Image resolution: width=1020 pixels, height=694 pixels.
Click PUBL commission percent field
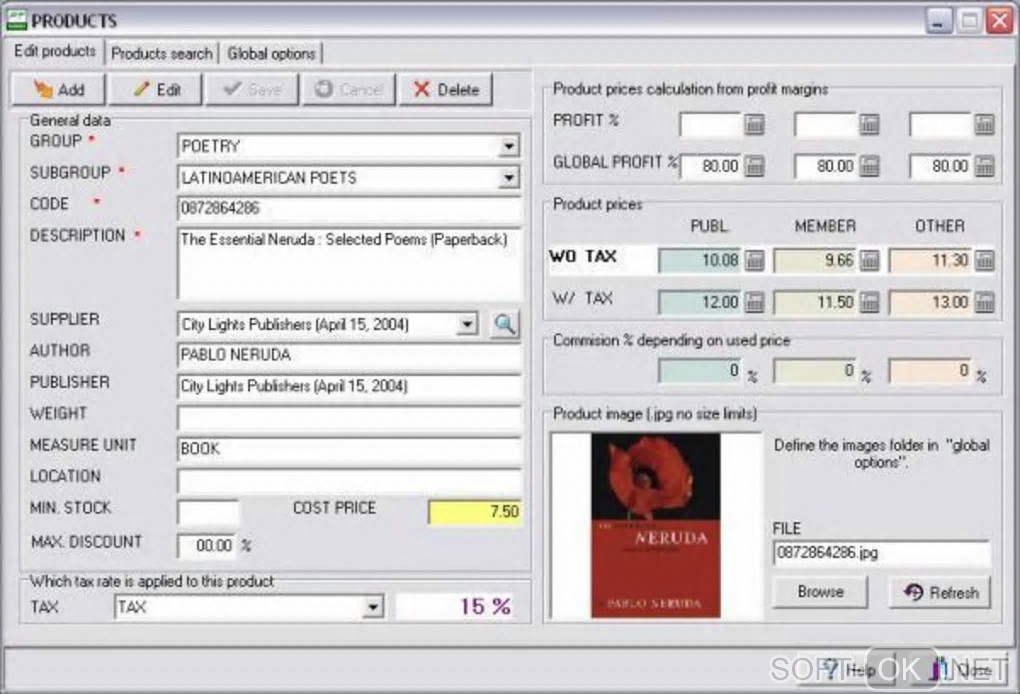[700, 371]
